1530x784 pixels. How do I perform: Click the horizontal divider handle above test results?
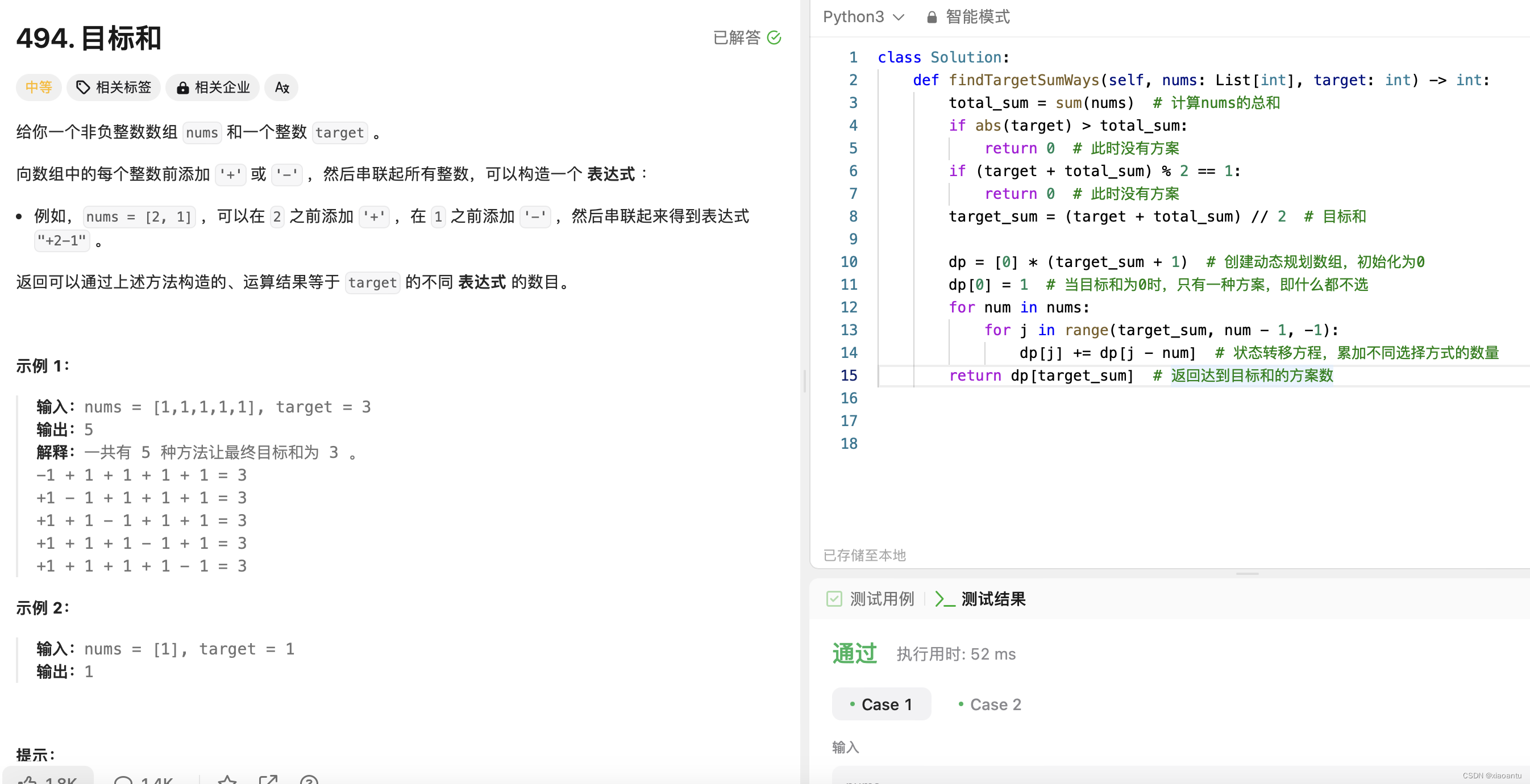1247,574
